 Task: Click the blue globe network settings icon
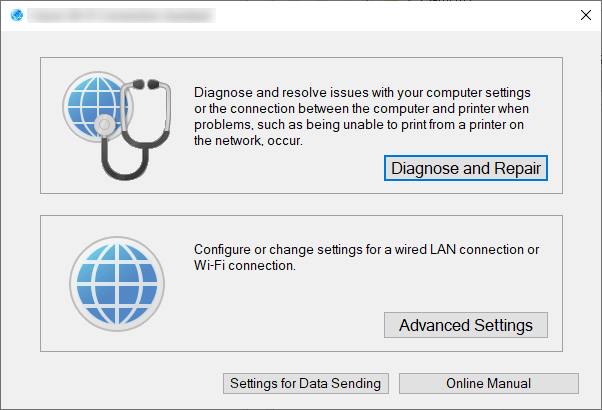[x=110, y=283]
